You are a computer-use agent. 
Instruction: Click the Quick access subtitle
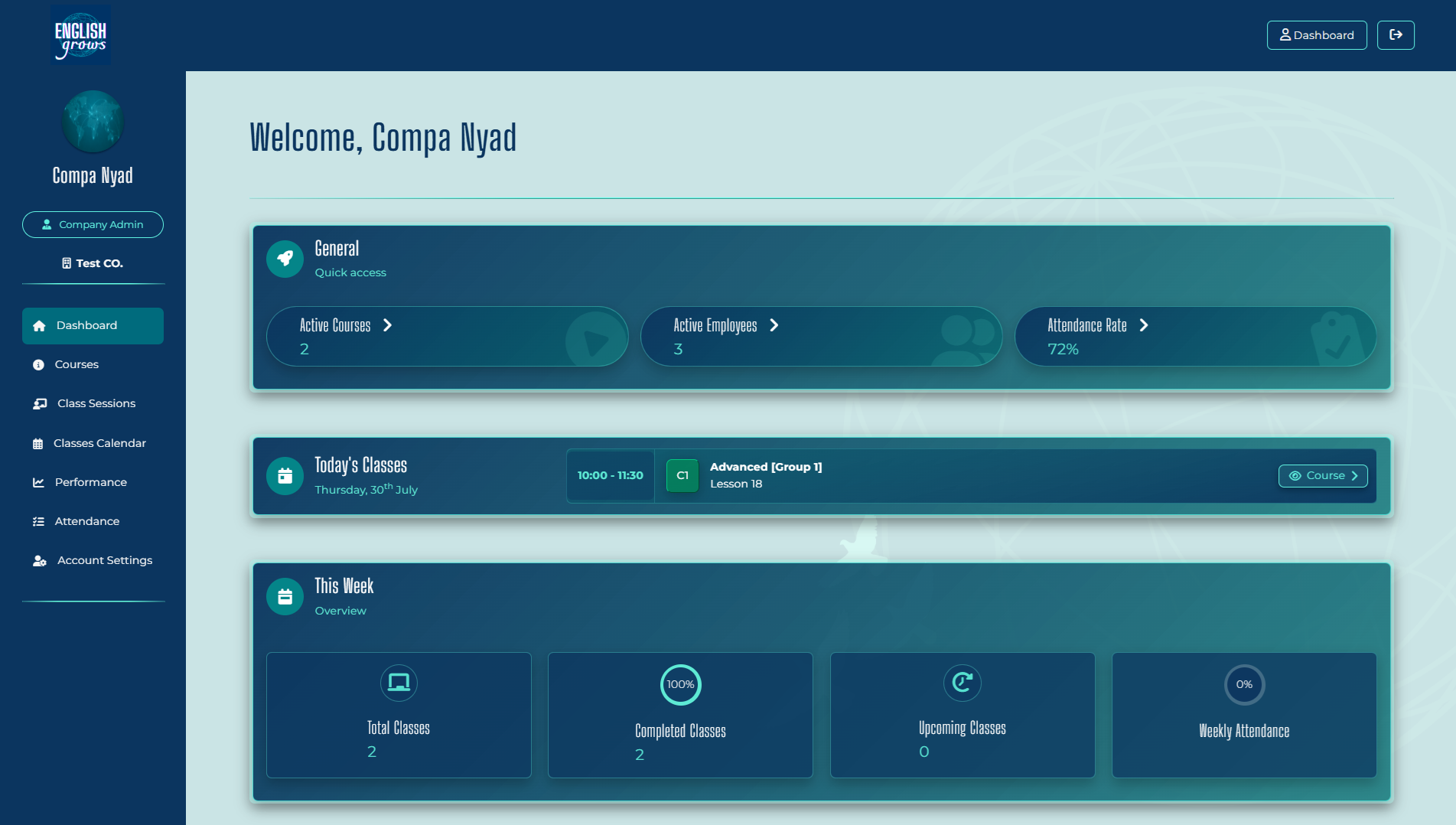(350, 273)
